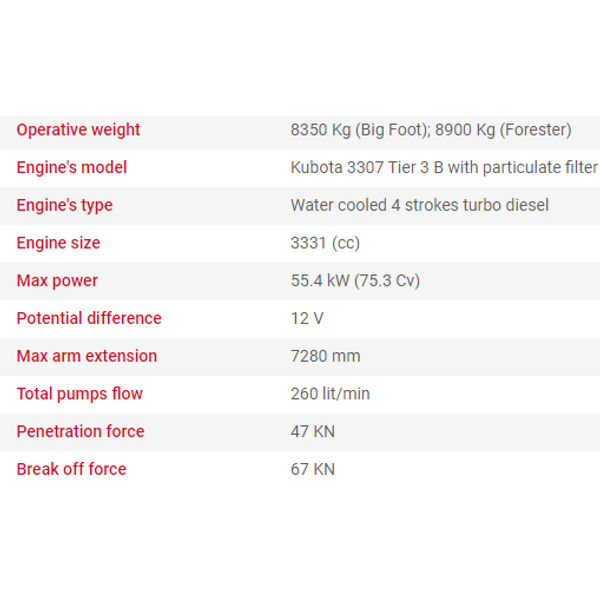This screenshot has width=600, height=600.
Task: Click the Engine's type label
Action: pyautogui.click(x=64, y=205)
